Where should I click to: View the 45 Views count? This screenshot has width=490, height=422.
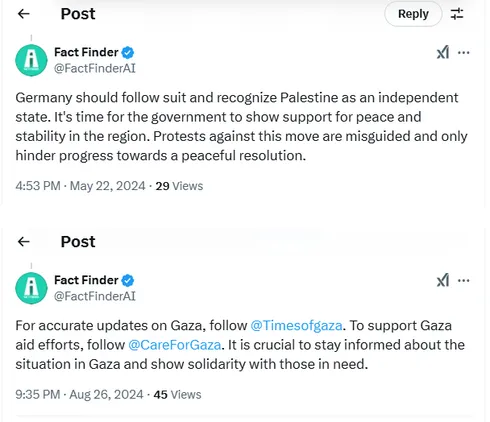177,395
